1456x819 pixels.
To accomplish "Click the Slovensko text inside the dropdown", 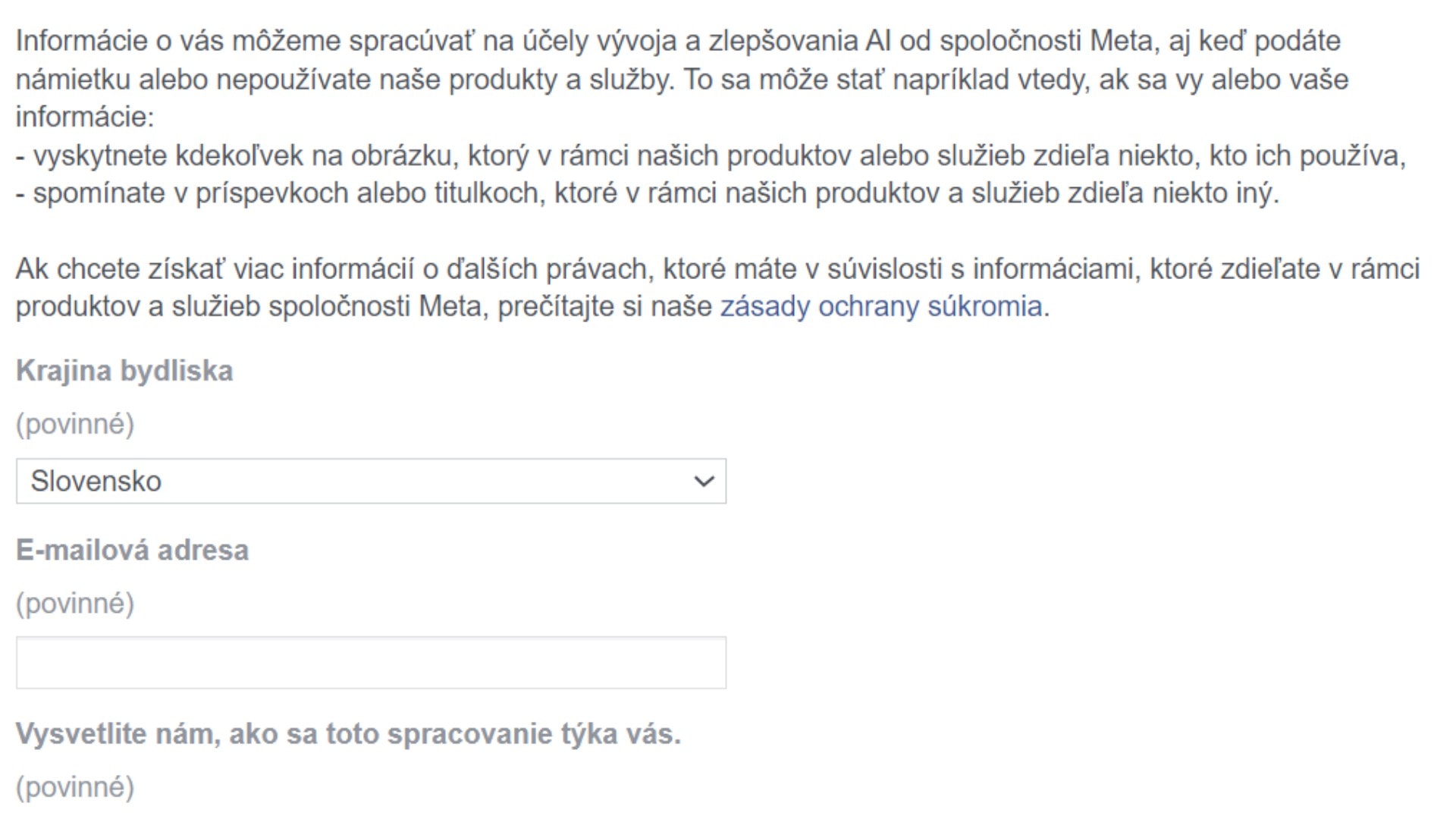I will click(99, 481).
